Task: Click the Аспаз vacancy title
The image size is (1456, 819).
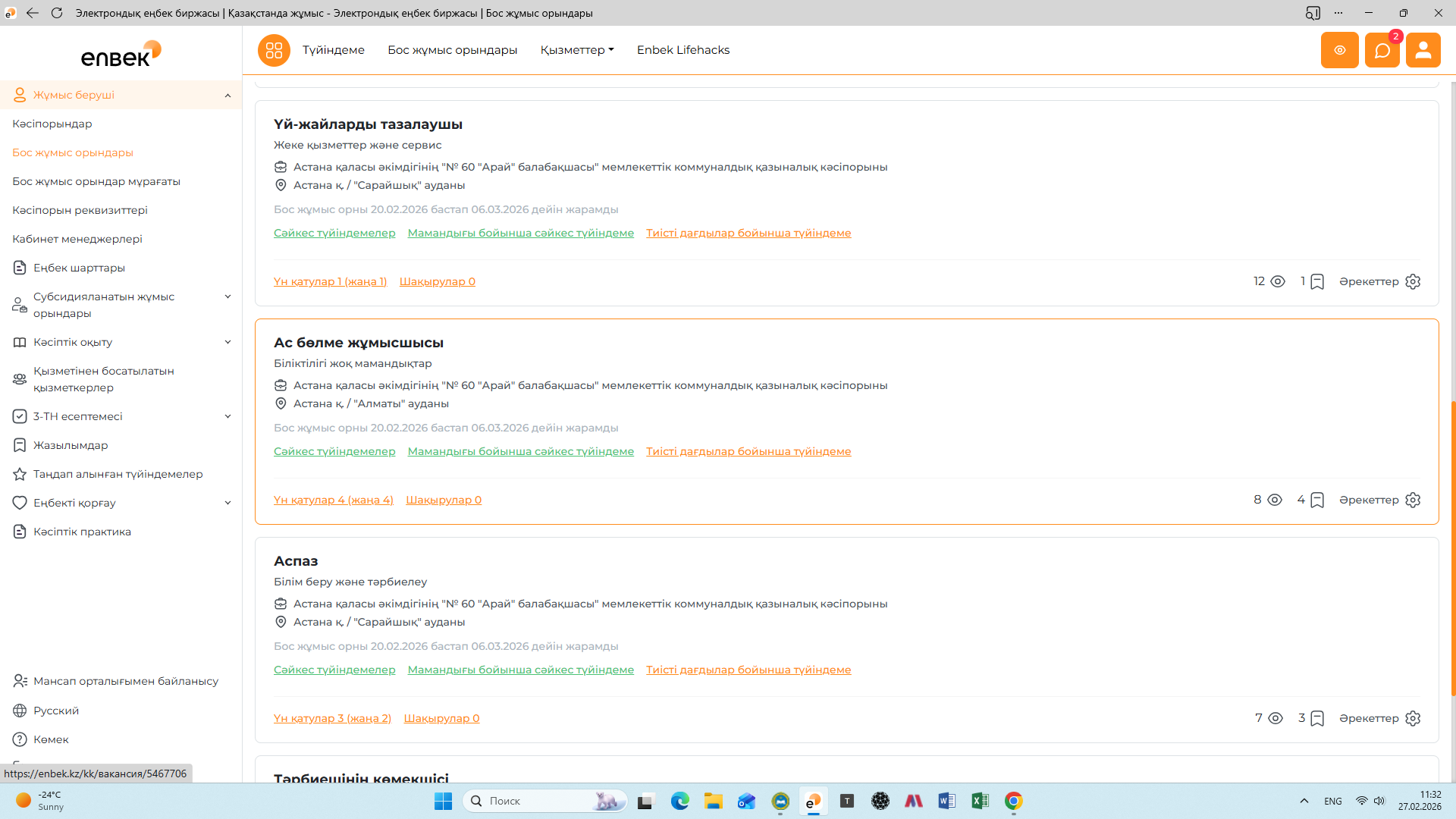Action: [296, 561]
